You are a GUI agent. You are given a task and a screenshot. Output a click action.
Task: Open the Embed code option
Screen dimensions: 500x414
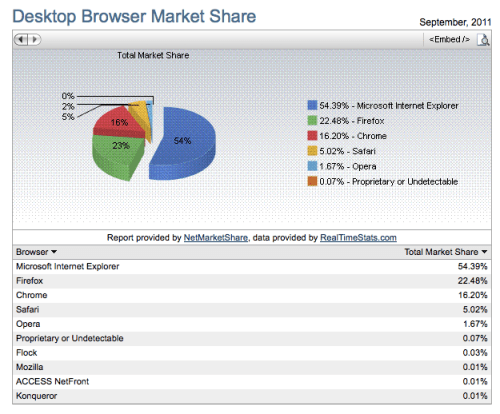(449, 39)
